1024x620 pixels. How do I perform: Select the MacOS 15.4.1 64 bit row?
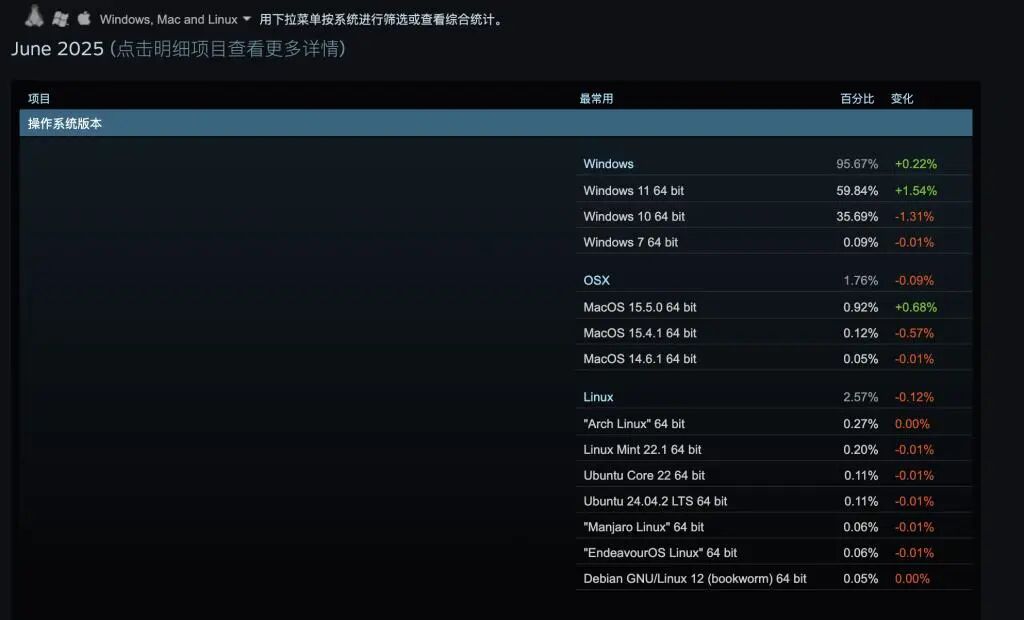(x=774, y=333)
